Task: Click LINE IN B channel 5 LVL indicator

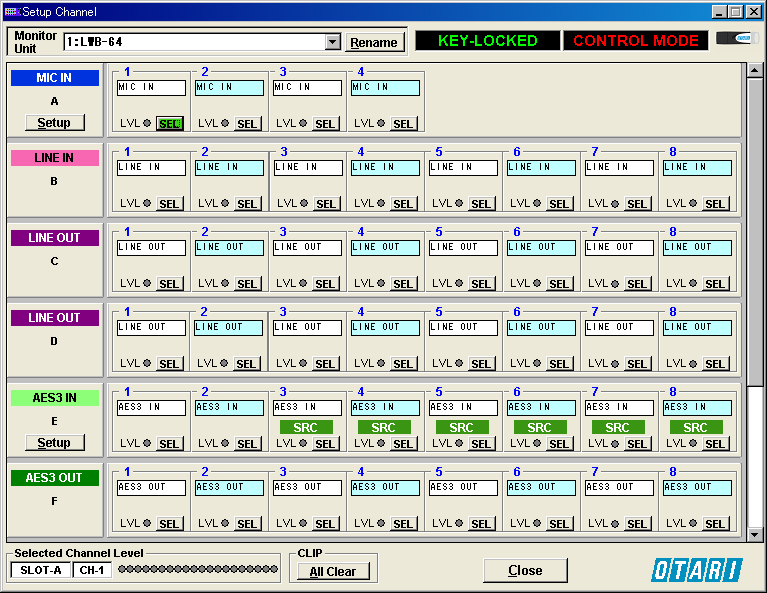Action: click(459, 203)
